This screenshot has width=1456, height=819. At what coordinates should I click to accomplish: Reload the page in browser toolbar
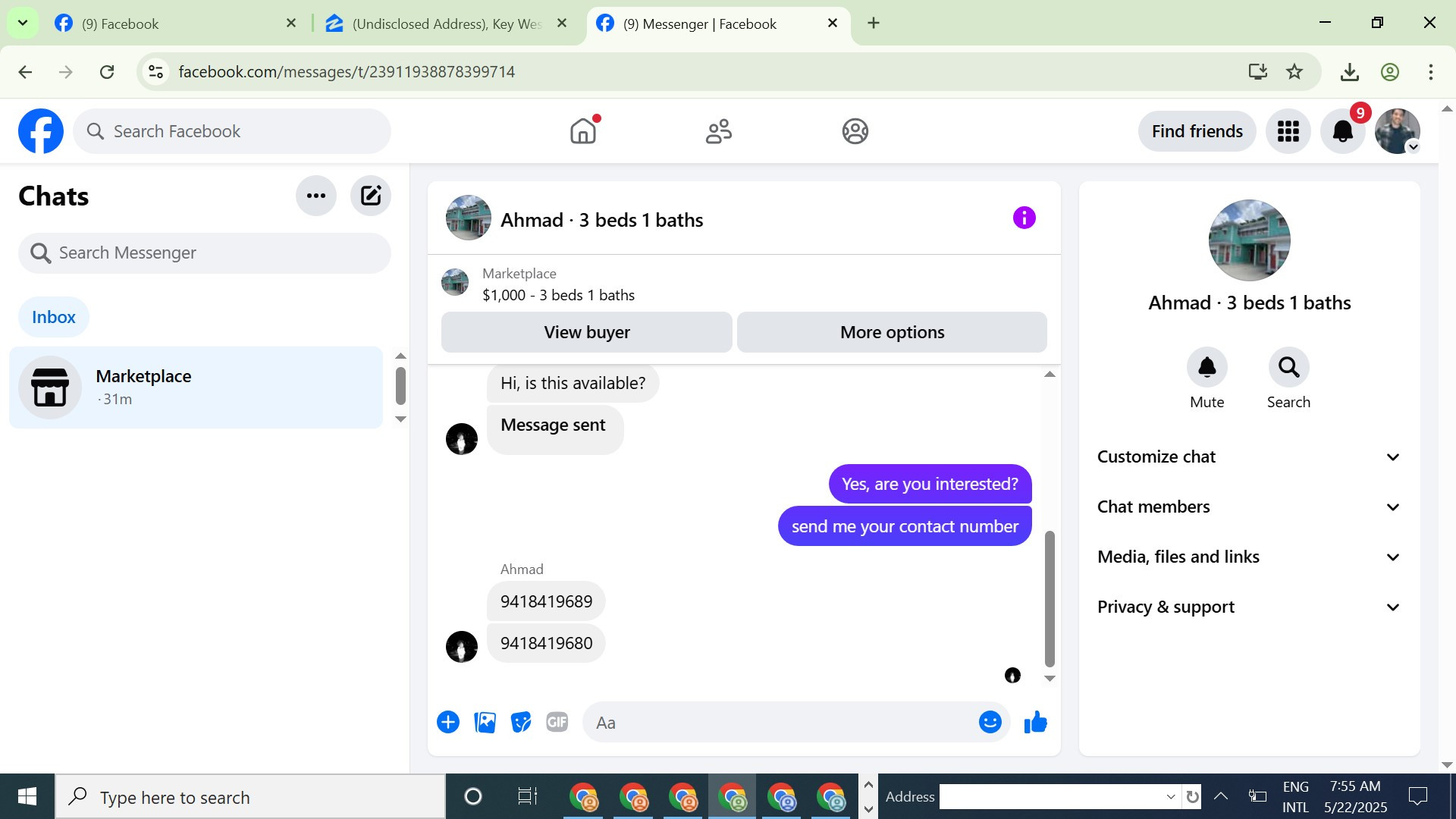[x=107, y=72]
